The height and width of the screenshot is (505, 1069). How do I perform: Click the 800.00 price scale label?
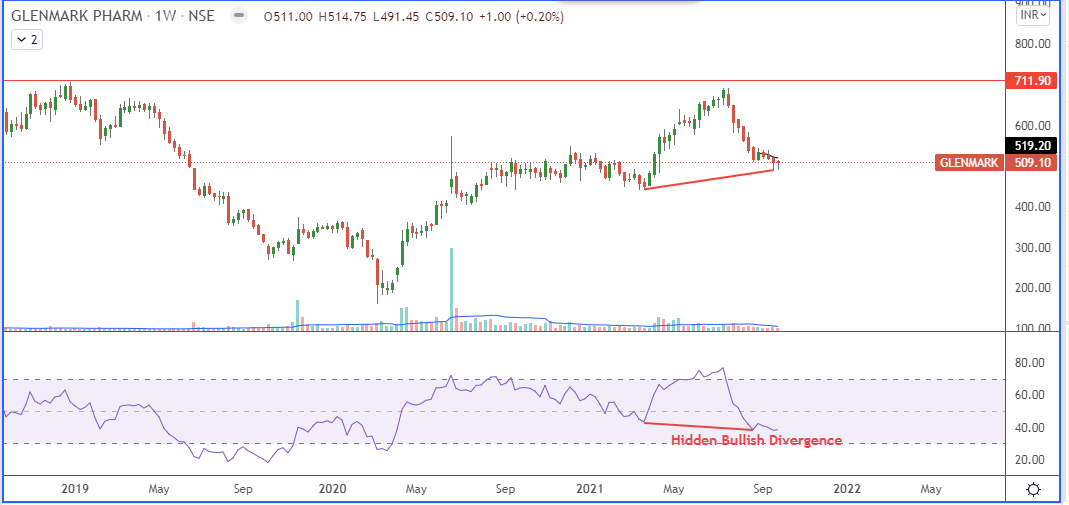pyautogui.click(x=1034, y=44)
